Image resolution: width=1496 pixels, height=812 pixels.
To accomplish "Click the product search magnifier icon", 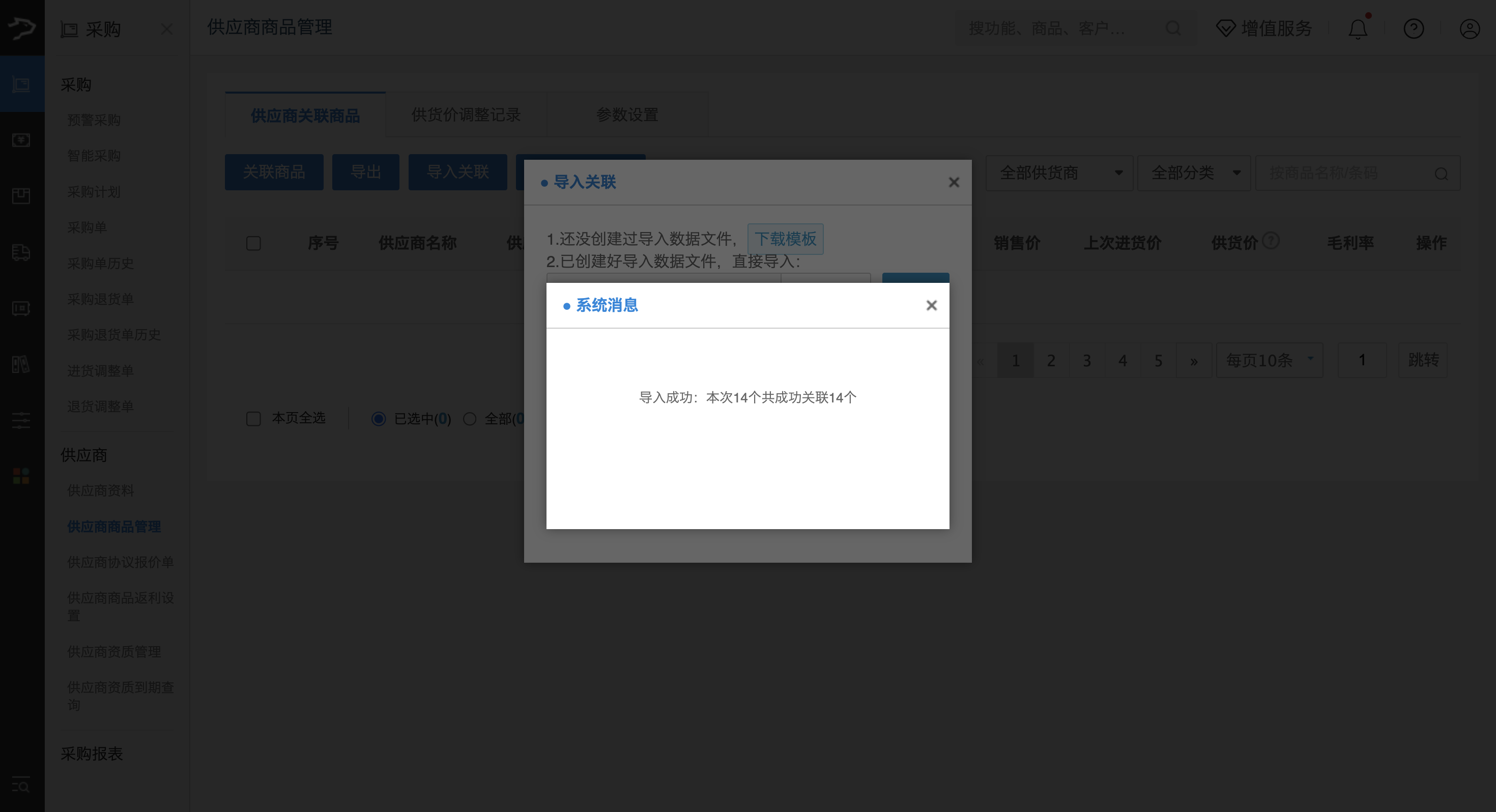I will point(1442,173).
